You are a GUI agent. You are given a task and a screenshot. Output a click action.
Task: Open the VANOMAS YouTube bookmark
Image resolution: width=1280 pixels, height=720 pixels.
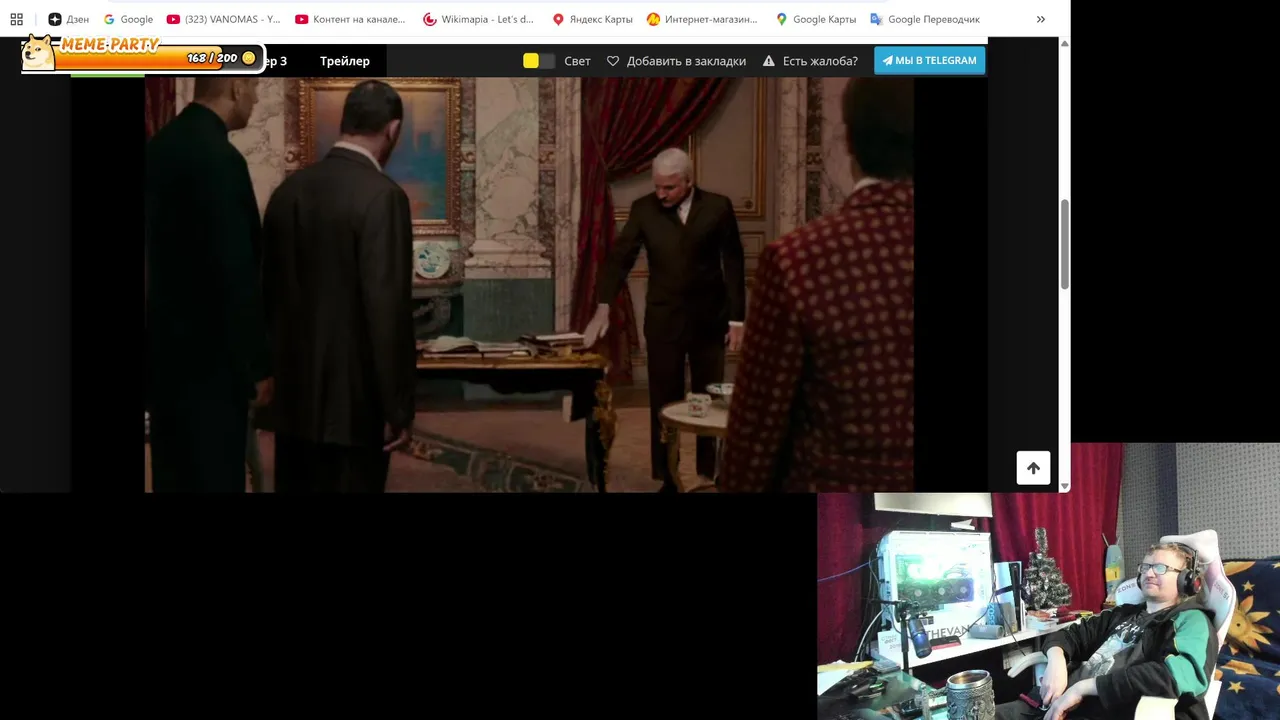click(223, 19)
